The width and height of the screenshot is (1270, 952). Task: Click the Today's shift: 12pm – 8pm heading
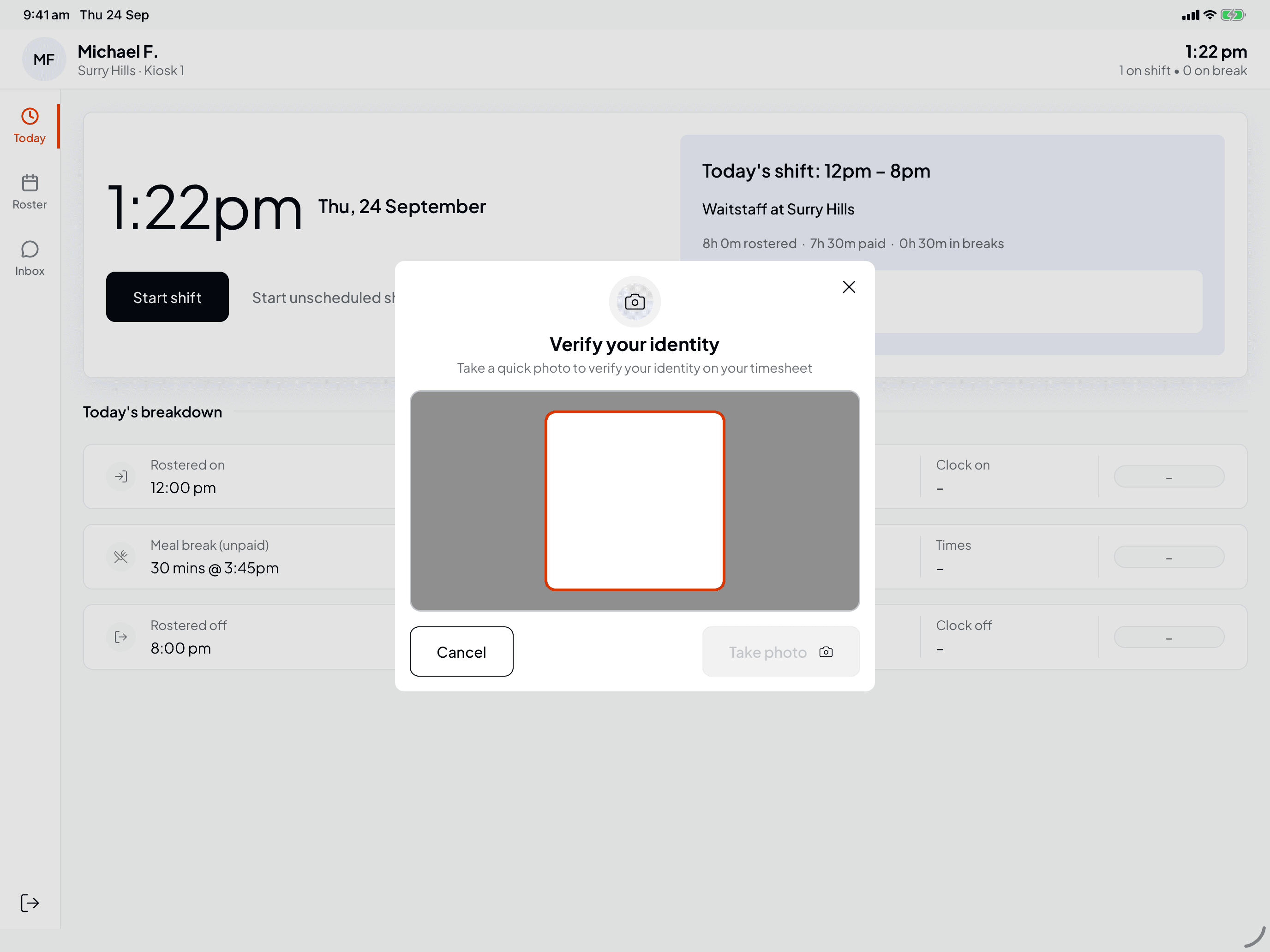click(816, 171)
